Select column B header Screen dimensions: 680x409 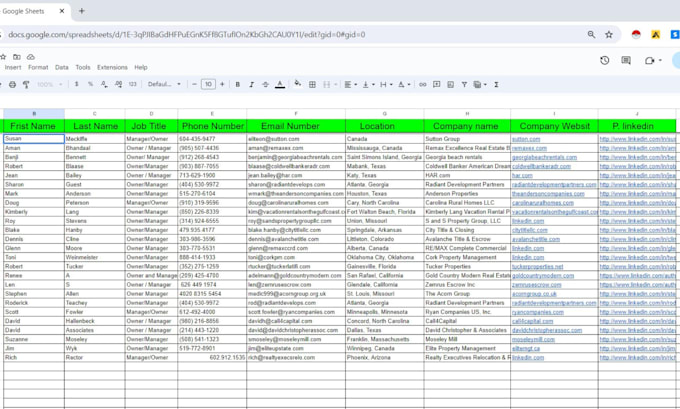click(x=34, y=114)
